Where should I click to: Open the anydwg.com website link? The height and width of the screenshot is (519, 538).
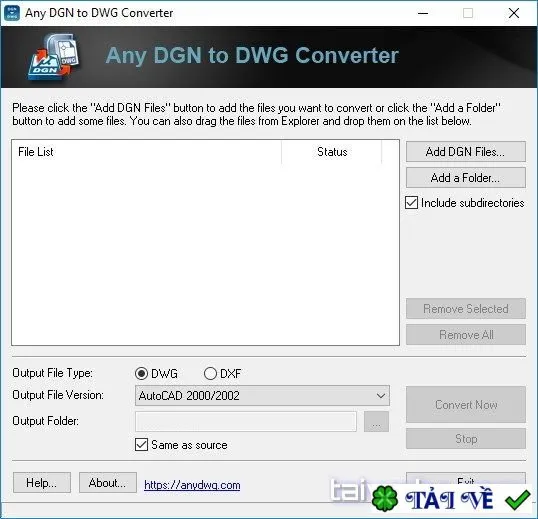click(x=192, y=485)
